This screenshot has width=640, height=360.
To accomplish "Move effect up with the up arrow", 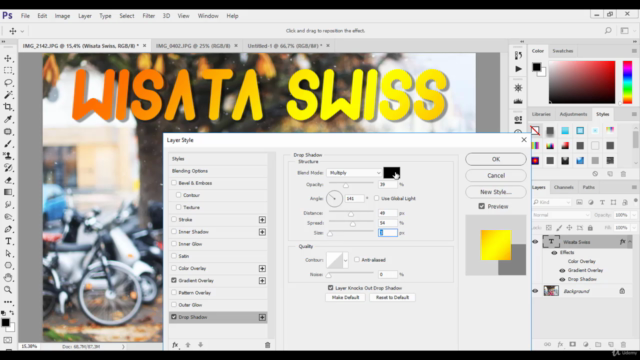I will [x=188, y=345].
